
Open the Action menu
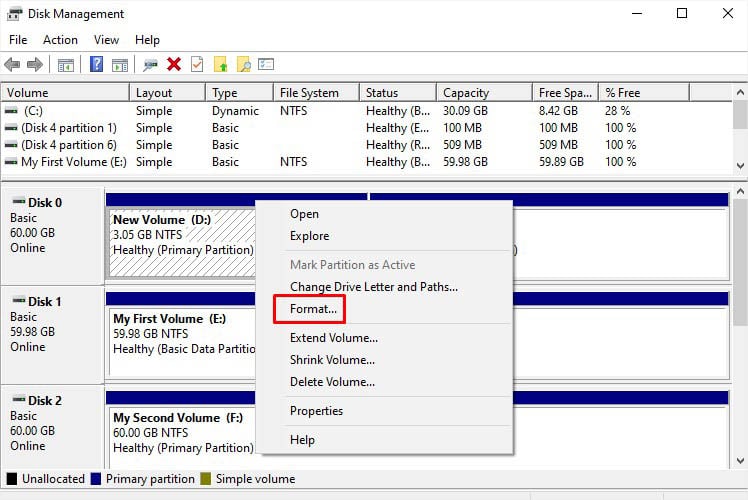click(60, 40)
